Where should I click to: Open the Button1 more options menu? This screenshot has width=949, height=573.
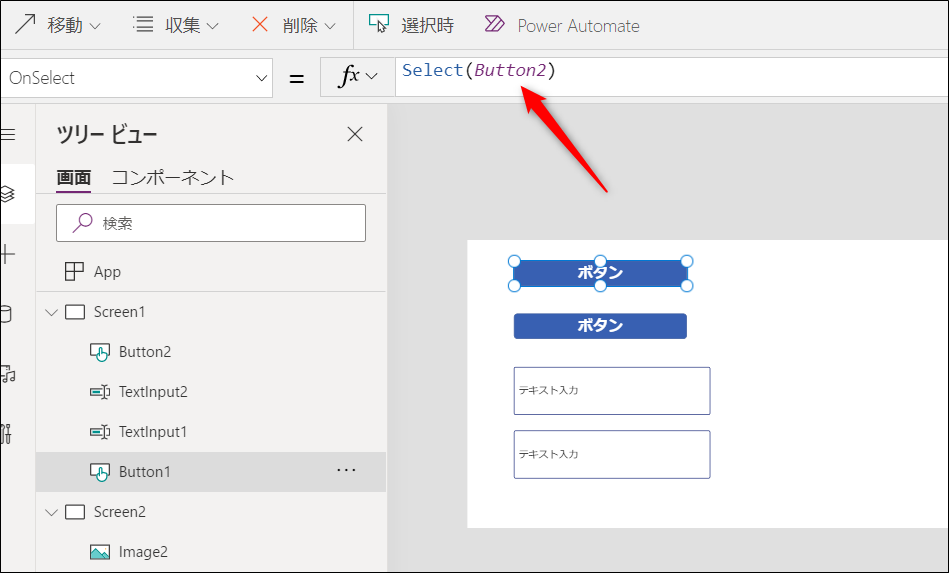coord(346,470)
